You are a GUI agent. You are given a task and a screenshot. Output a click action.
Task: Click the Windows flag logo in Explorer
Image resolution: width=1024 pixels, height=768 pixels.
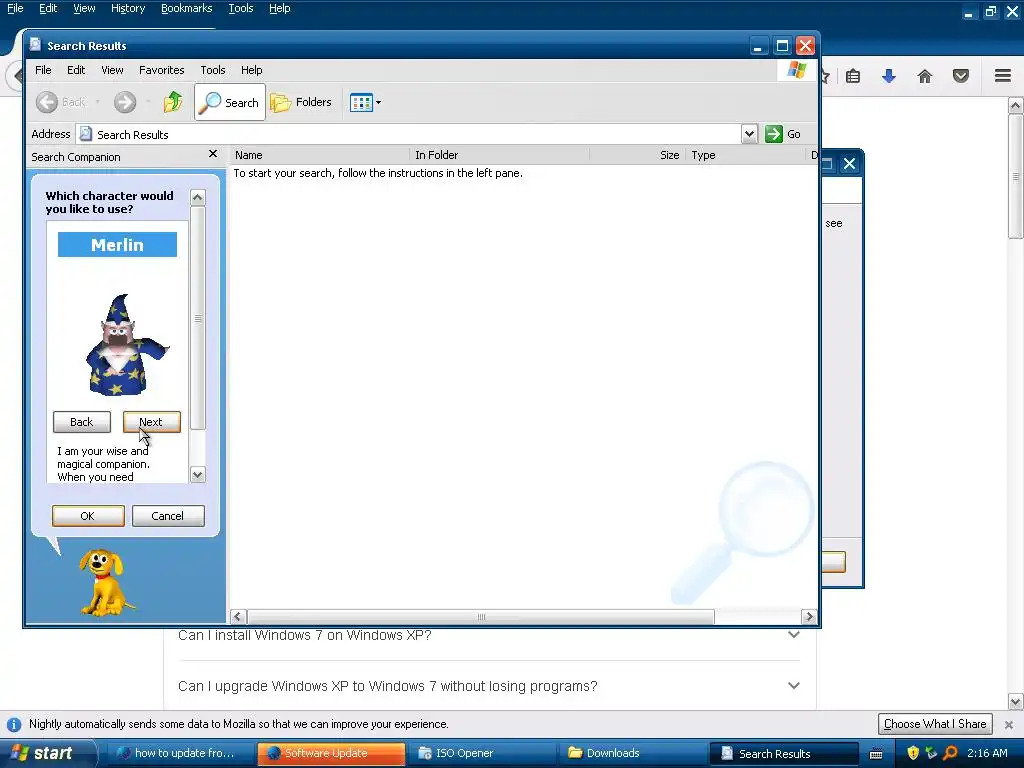797,69
